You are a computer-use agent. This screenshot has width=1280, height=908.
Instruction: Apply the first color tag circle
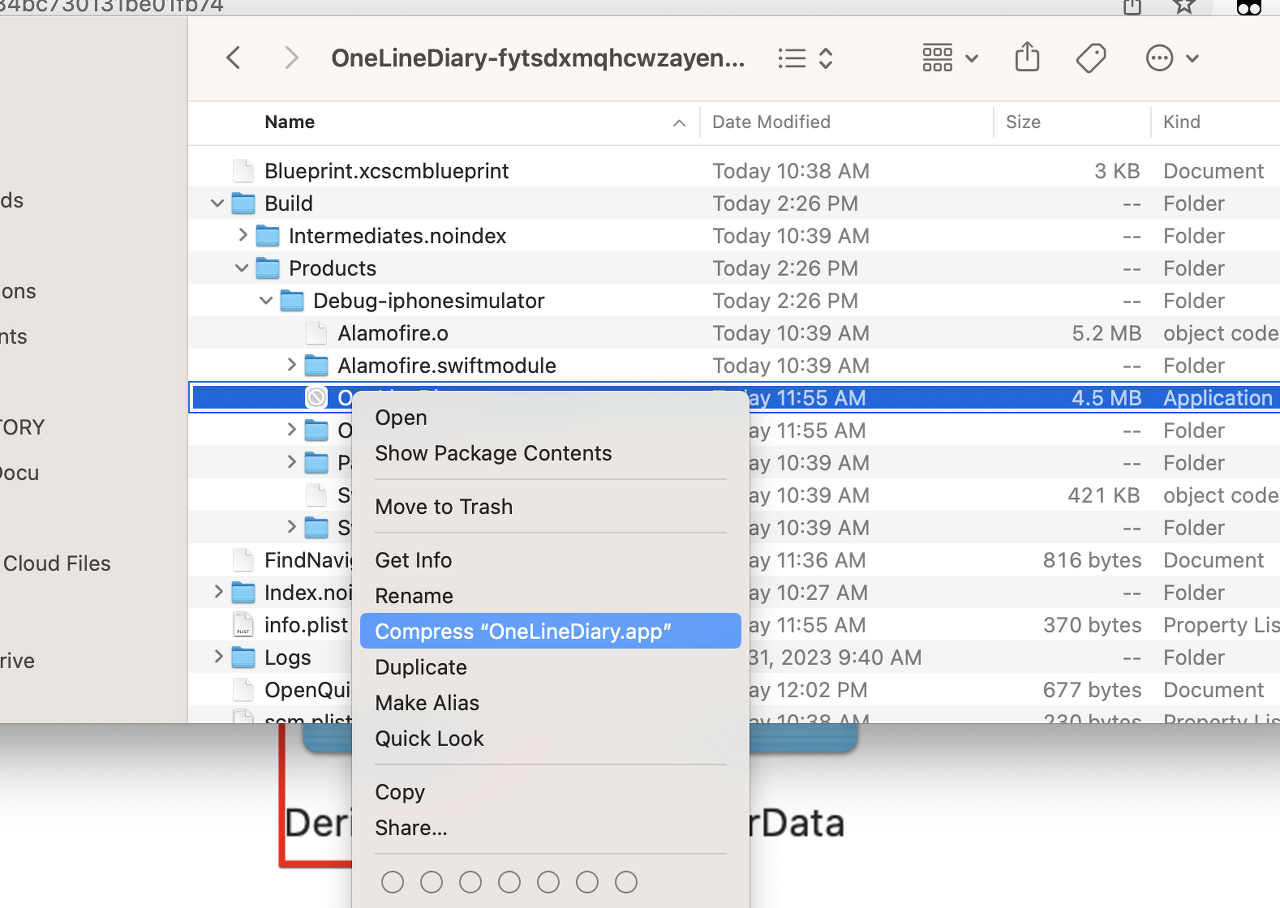coord(393,882)
